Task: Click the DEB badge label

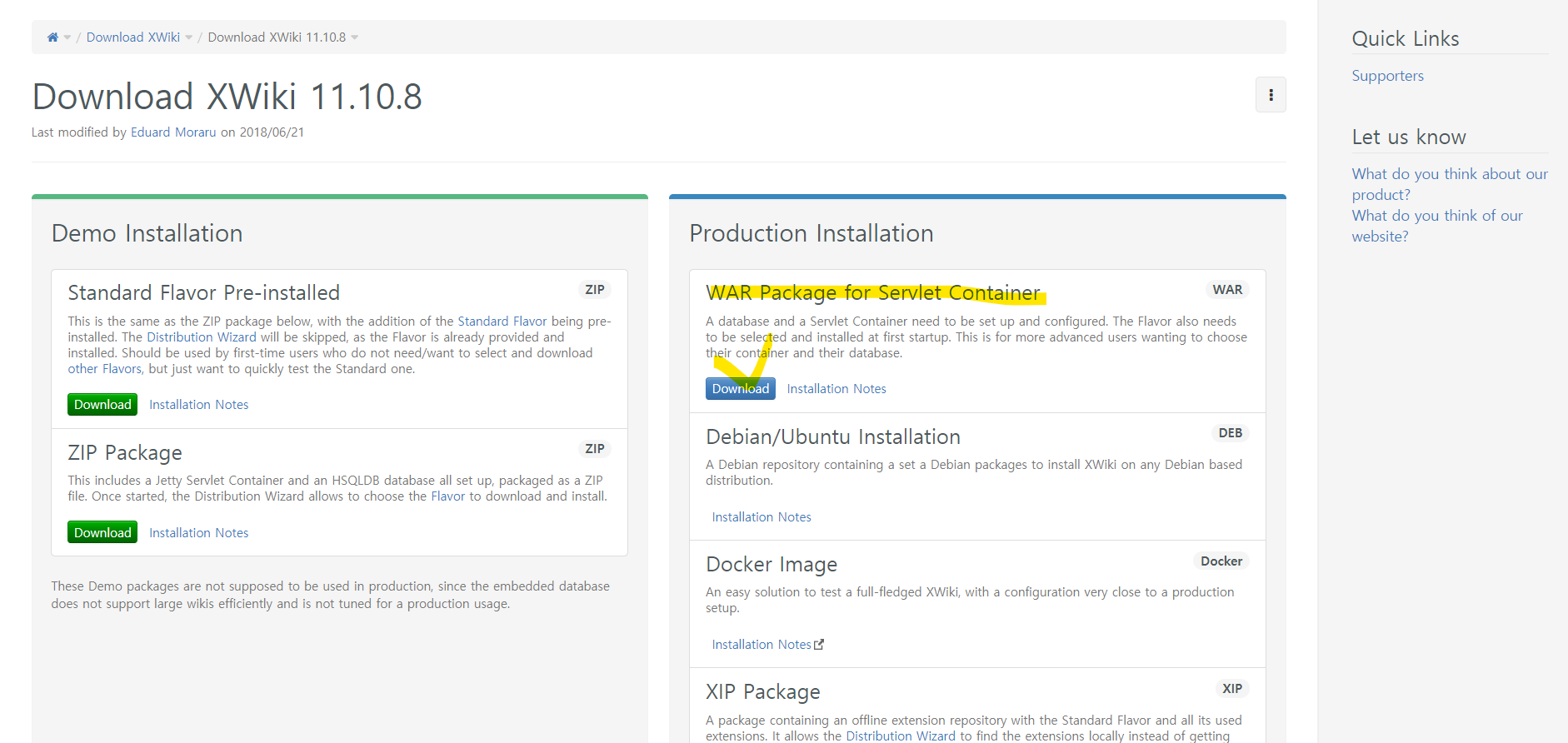Action: pos(1231,433)
